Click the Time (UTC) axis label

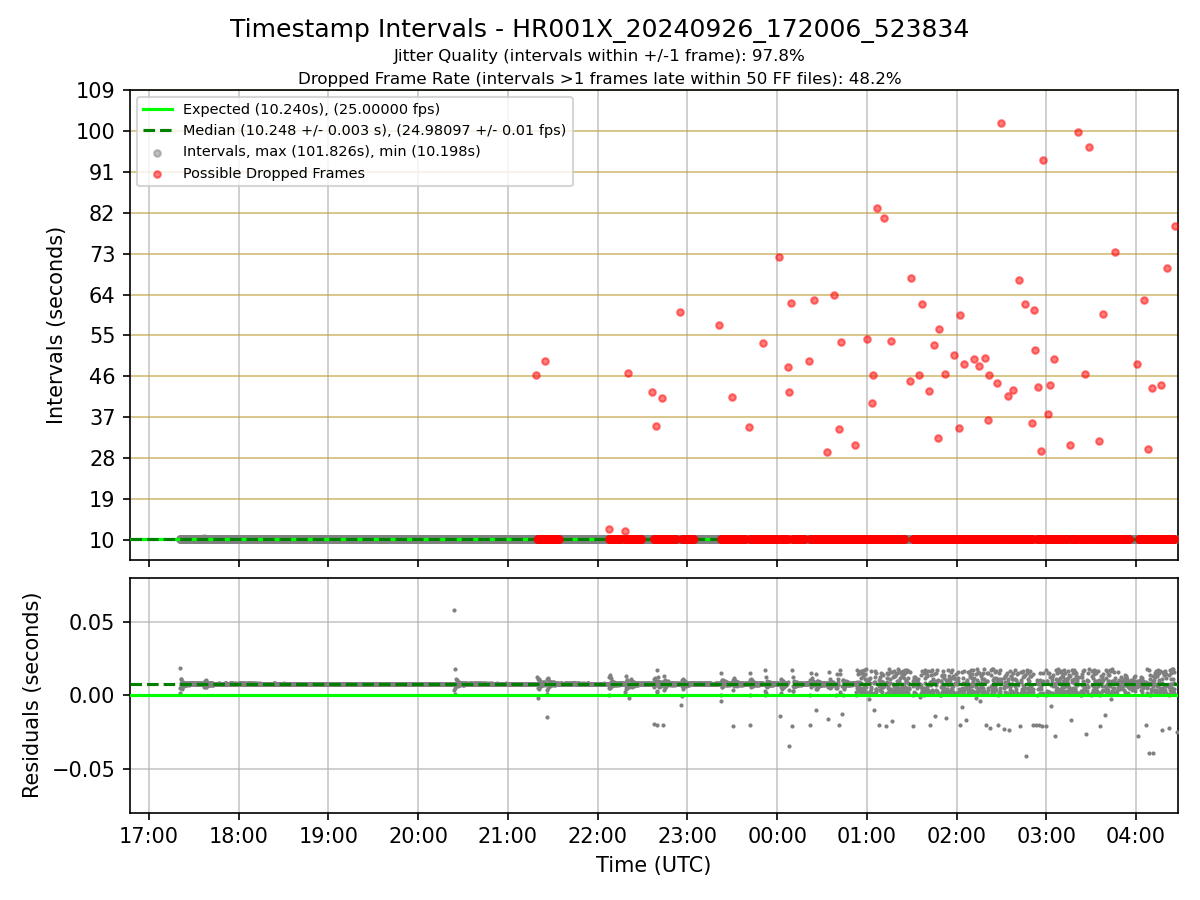653,865
